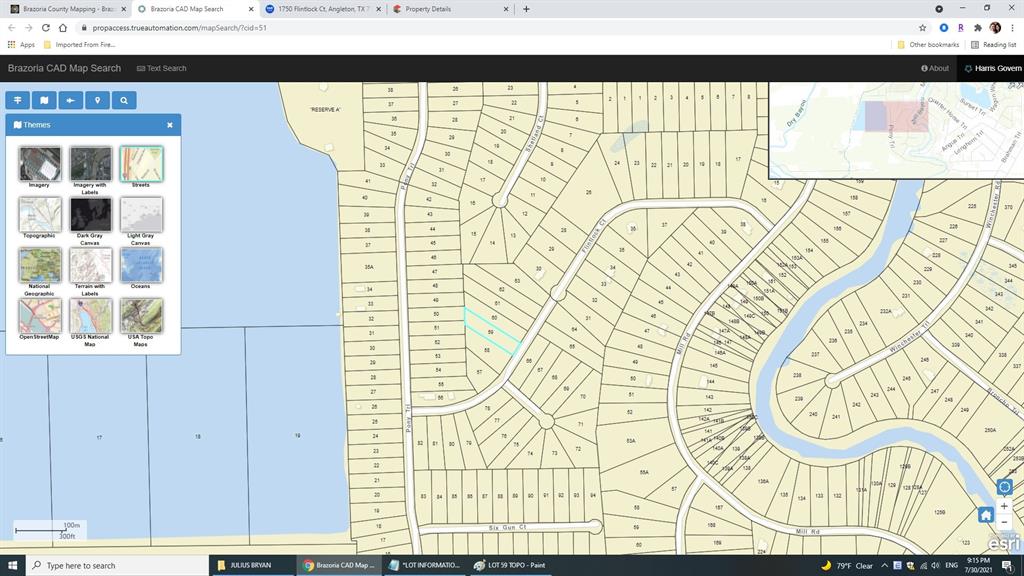
Task: Click the About link in header
Action: (x=935, y=68)
